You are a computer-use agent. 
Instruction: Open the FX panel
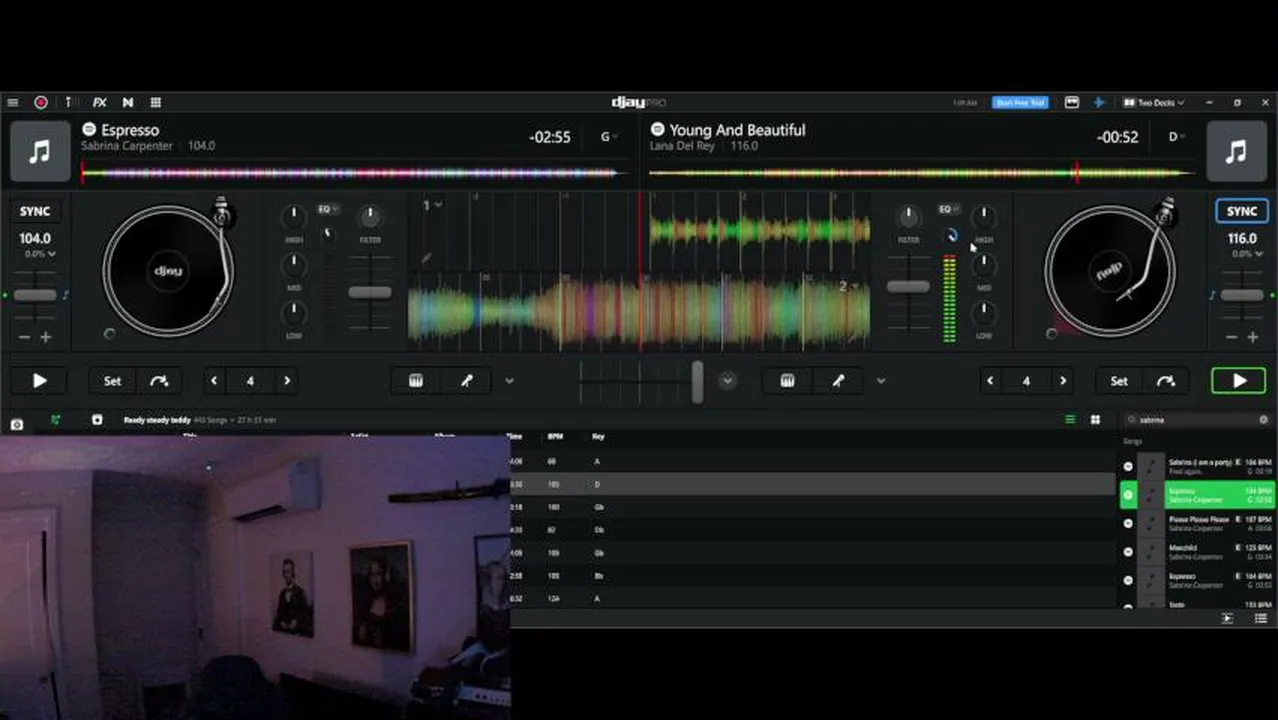click(x=99, y=102)
